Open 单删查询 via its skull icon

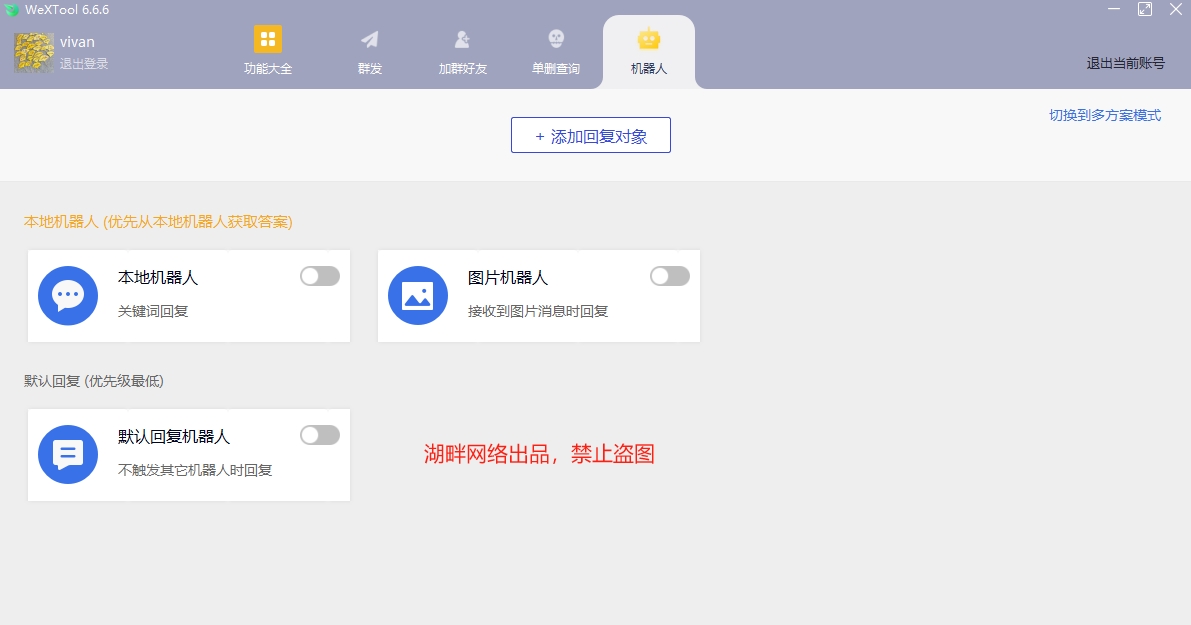point(555,38)
